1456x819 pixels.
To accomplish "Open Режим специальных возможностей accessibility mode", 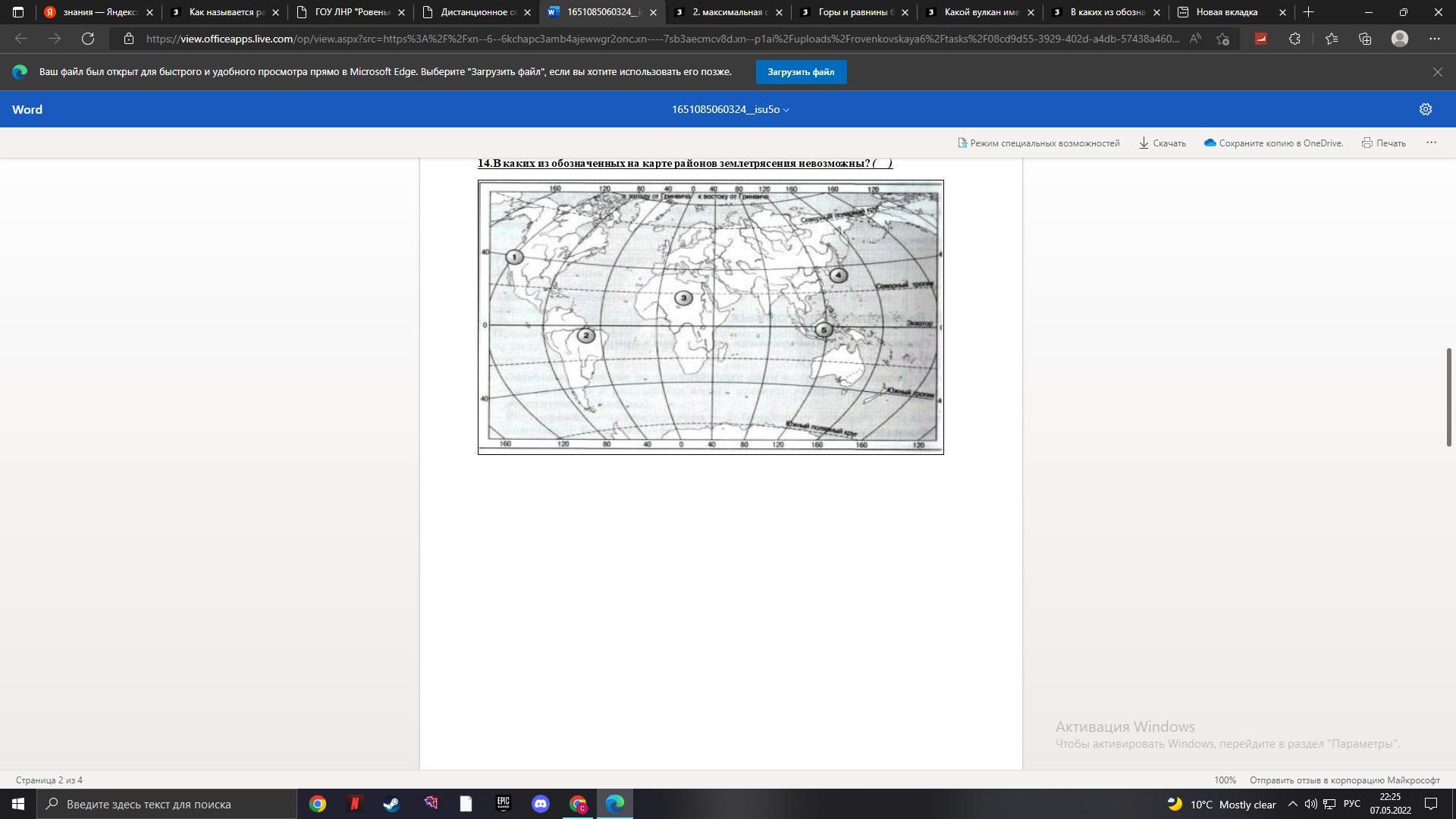I will [x=1038, y=143].
